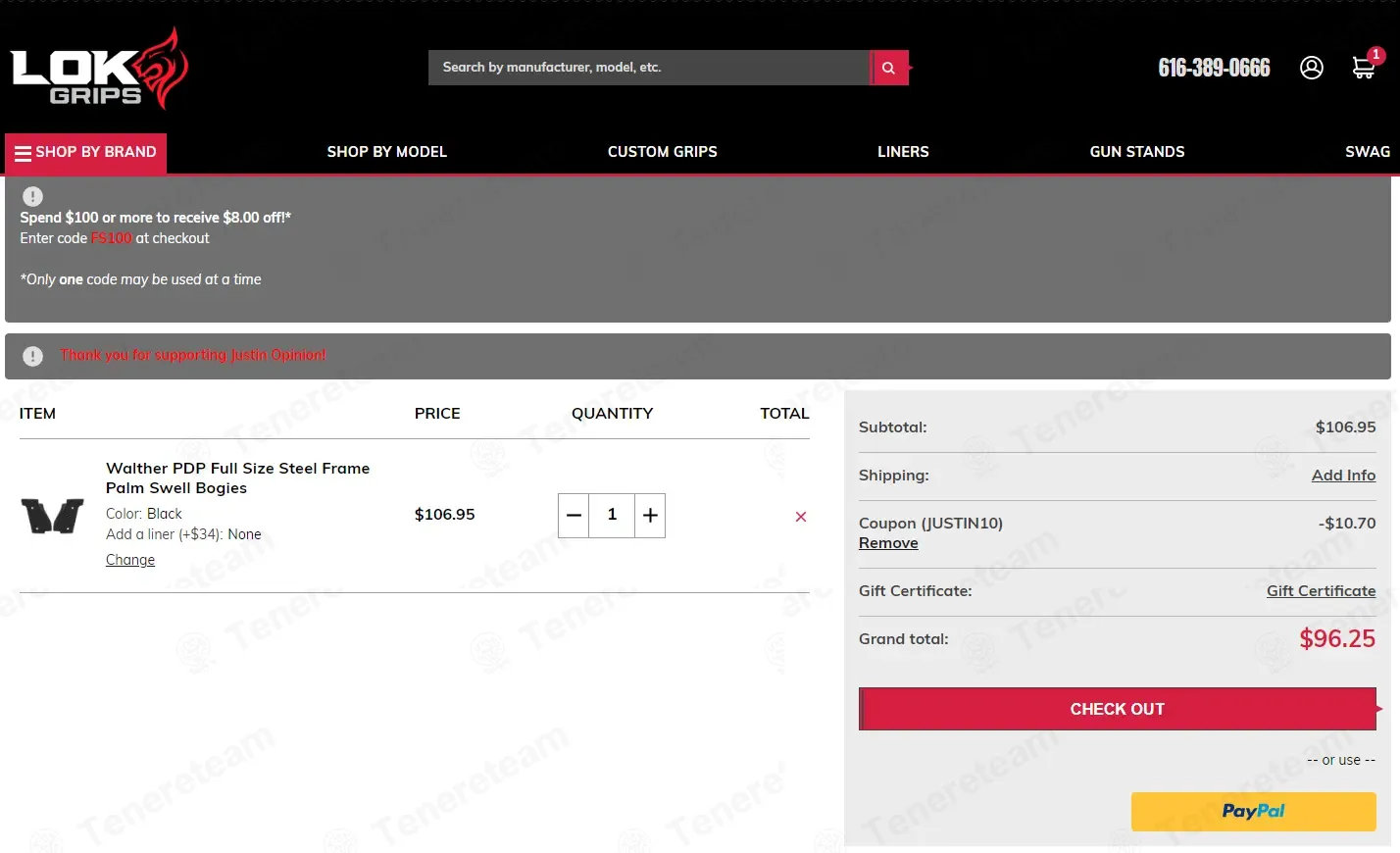Click the subtotal value $106.95
Screen dimensions: 1400x853
[1345, 427]
